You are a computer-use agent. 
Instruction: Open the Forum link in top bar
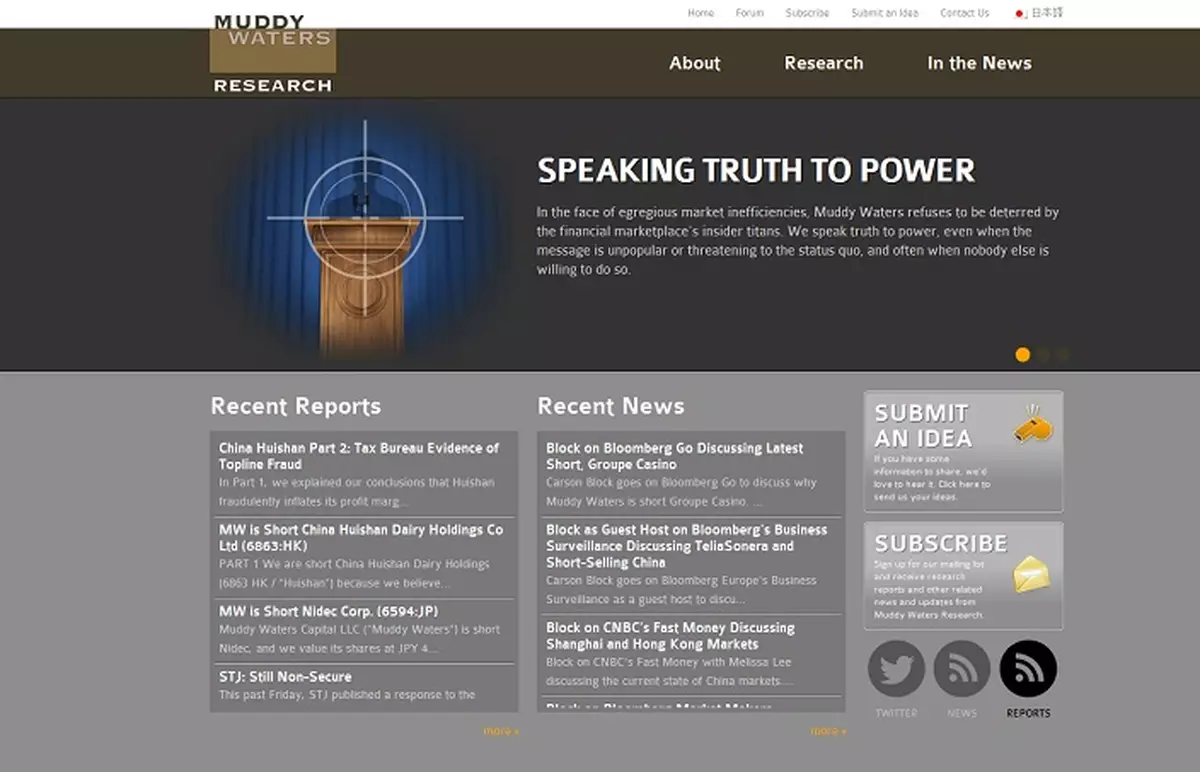(749, 13)
